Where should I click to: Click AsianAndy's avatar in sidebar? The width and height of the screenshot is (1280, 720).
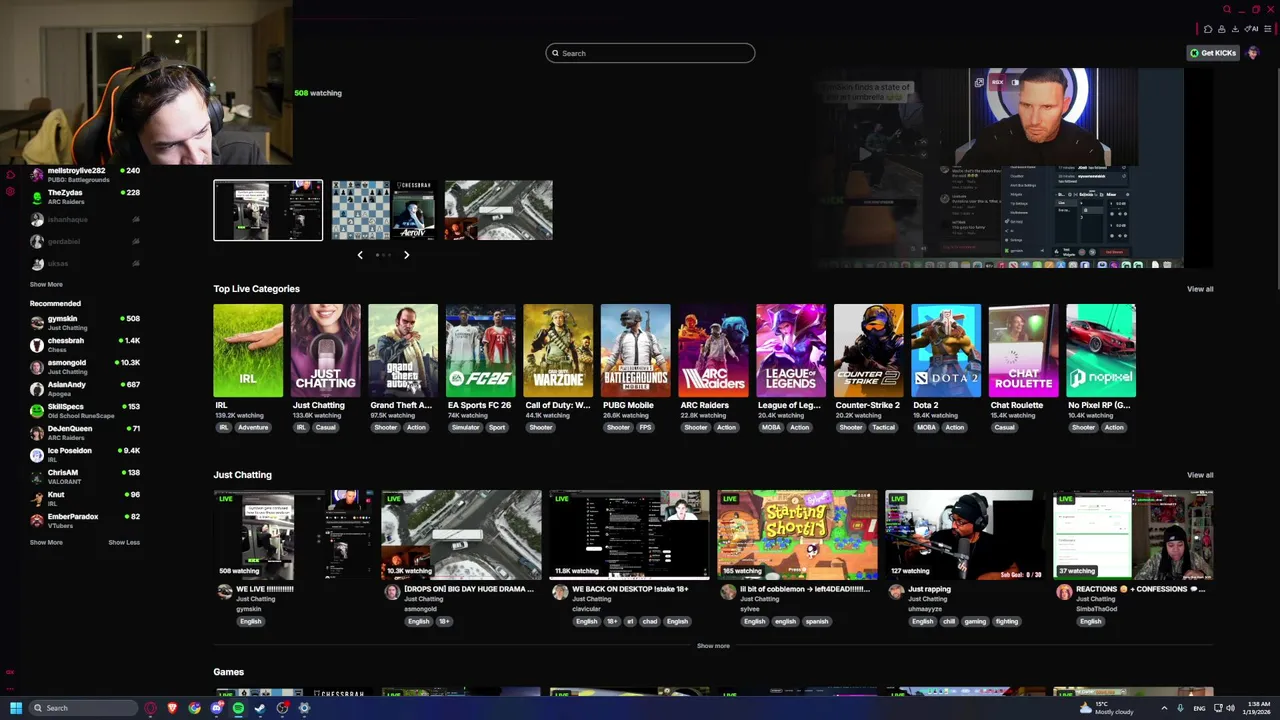tap(37, 389)
